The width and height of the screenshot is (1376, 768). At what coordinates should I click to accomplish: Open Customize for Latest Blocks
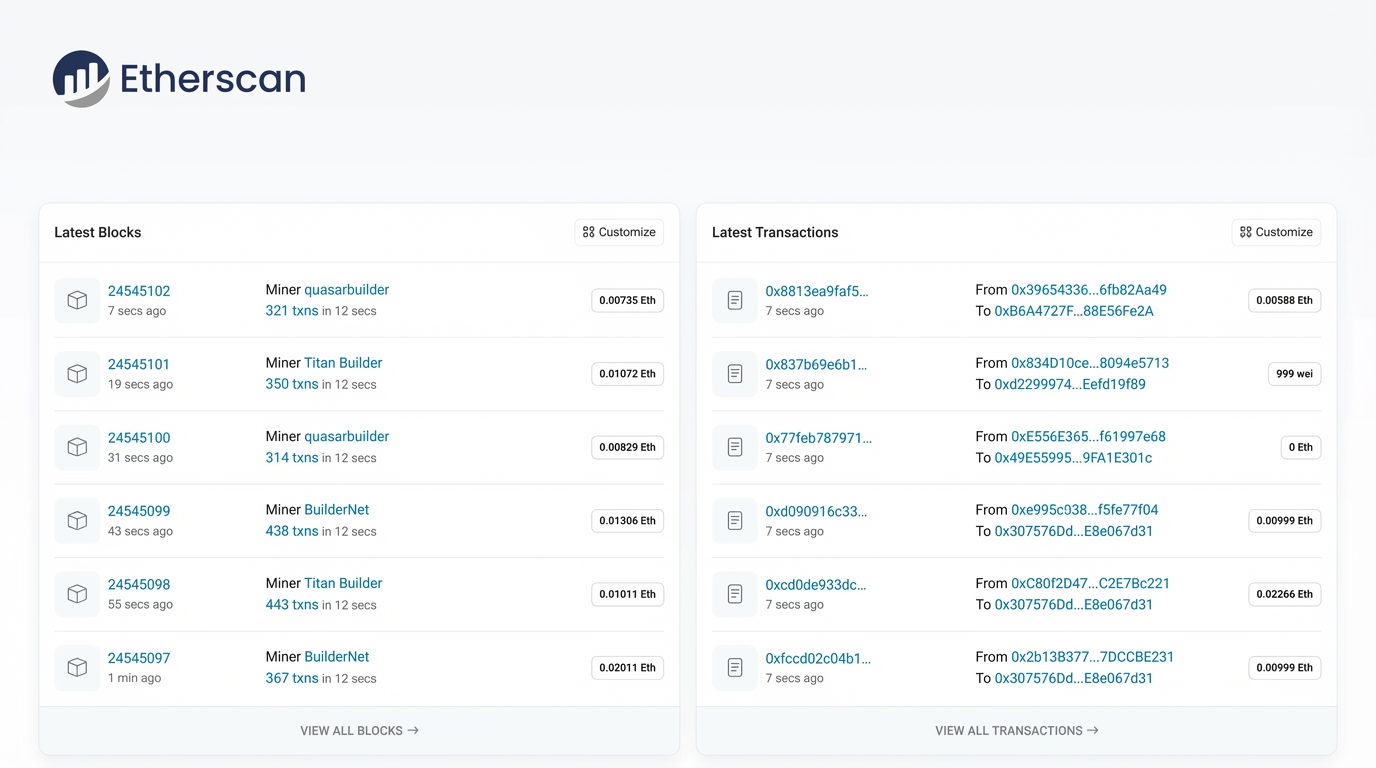[x=619, y=232]
